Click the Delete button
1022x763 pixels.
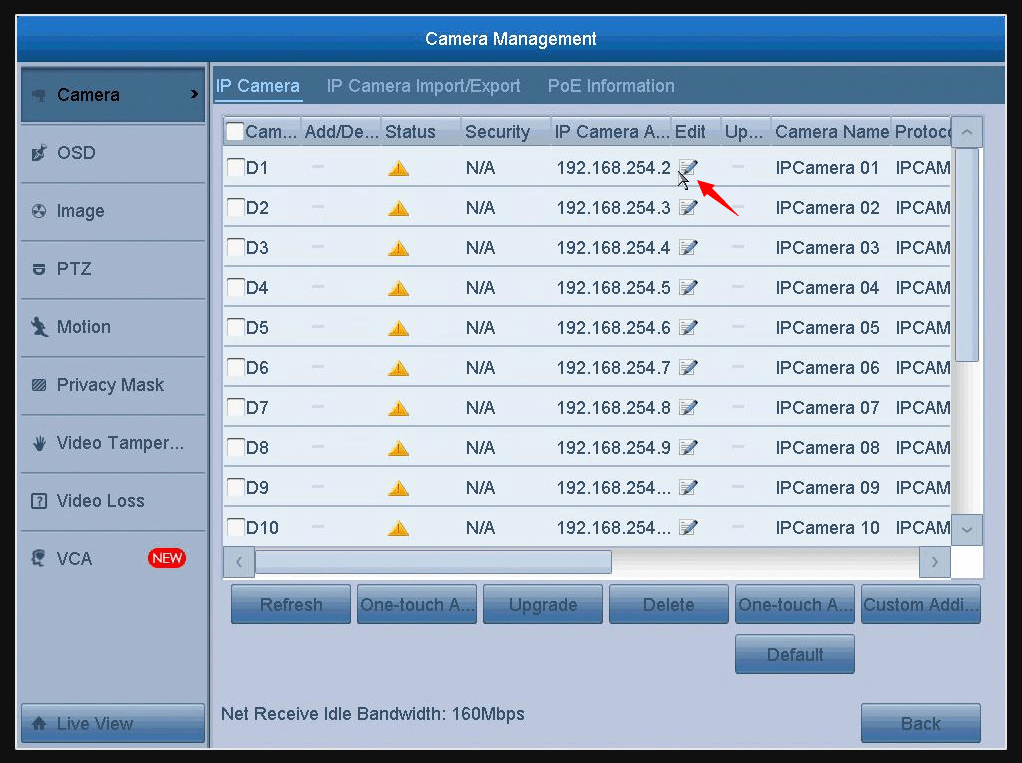pyautogui.click(x=668, y=604)
